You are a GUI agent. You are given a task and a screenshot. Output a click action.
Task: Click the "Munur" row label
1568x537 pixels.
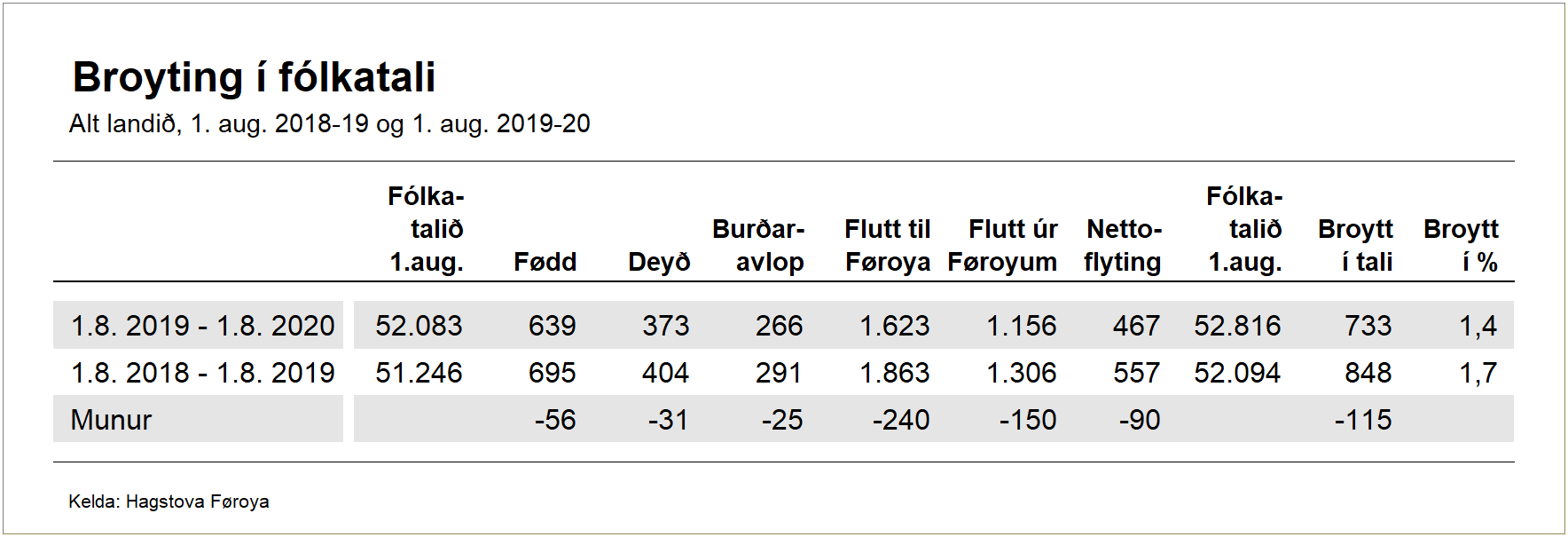[111, 420]
